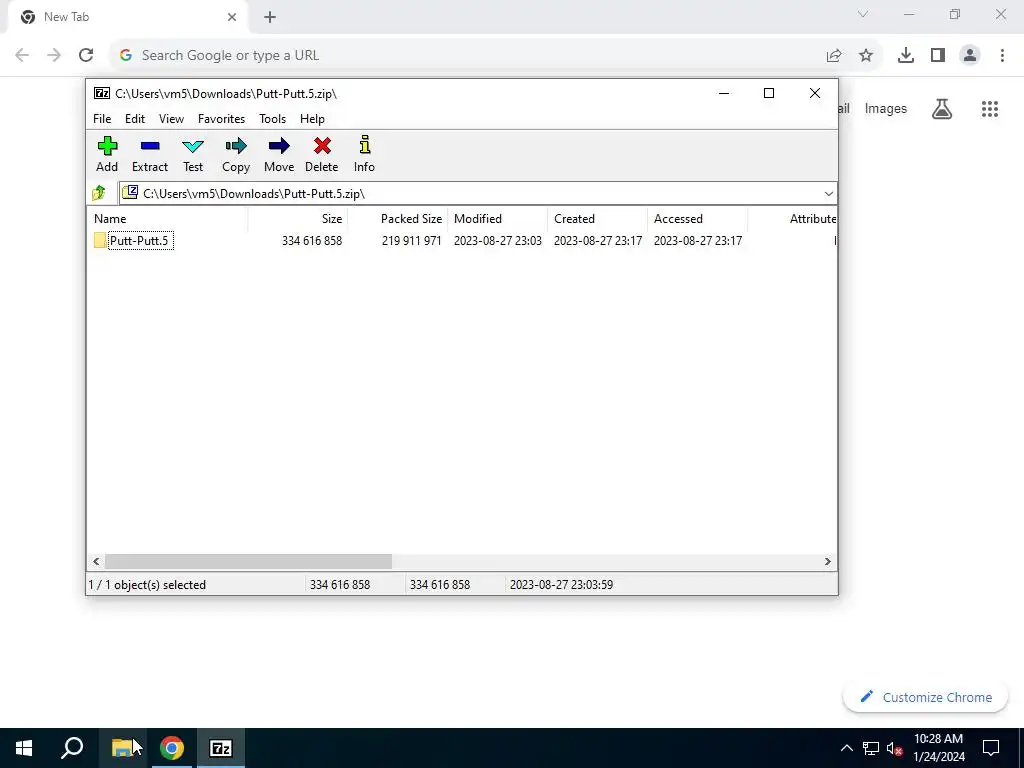Open the Tools menu

[x=272, y=119]
